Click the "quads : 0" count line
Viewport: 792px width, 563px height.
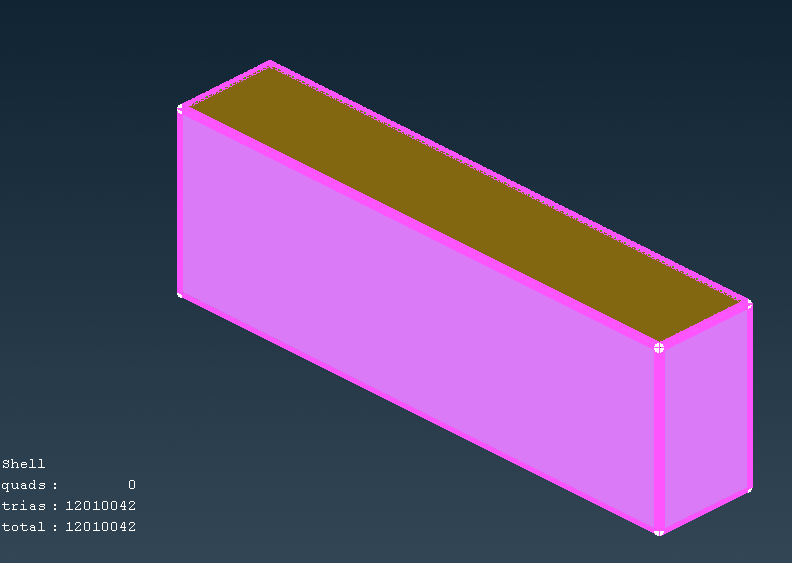pos(69,485)
